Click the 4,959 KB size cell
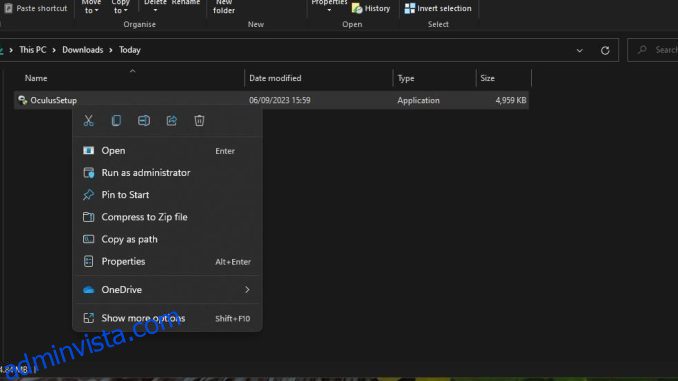This screenshot has width=678, height=381. pos(511,100)
